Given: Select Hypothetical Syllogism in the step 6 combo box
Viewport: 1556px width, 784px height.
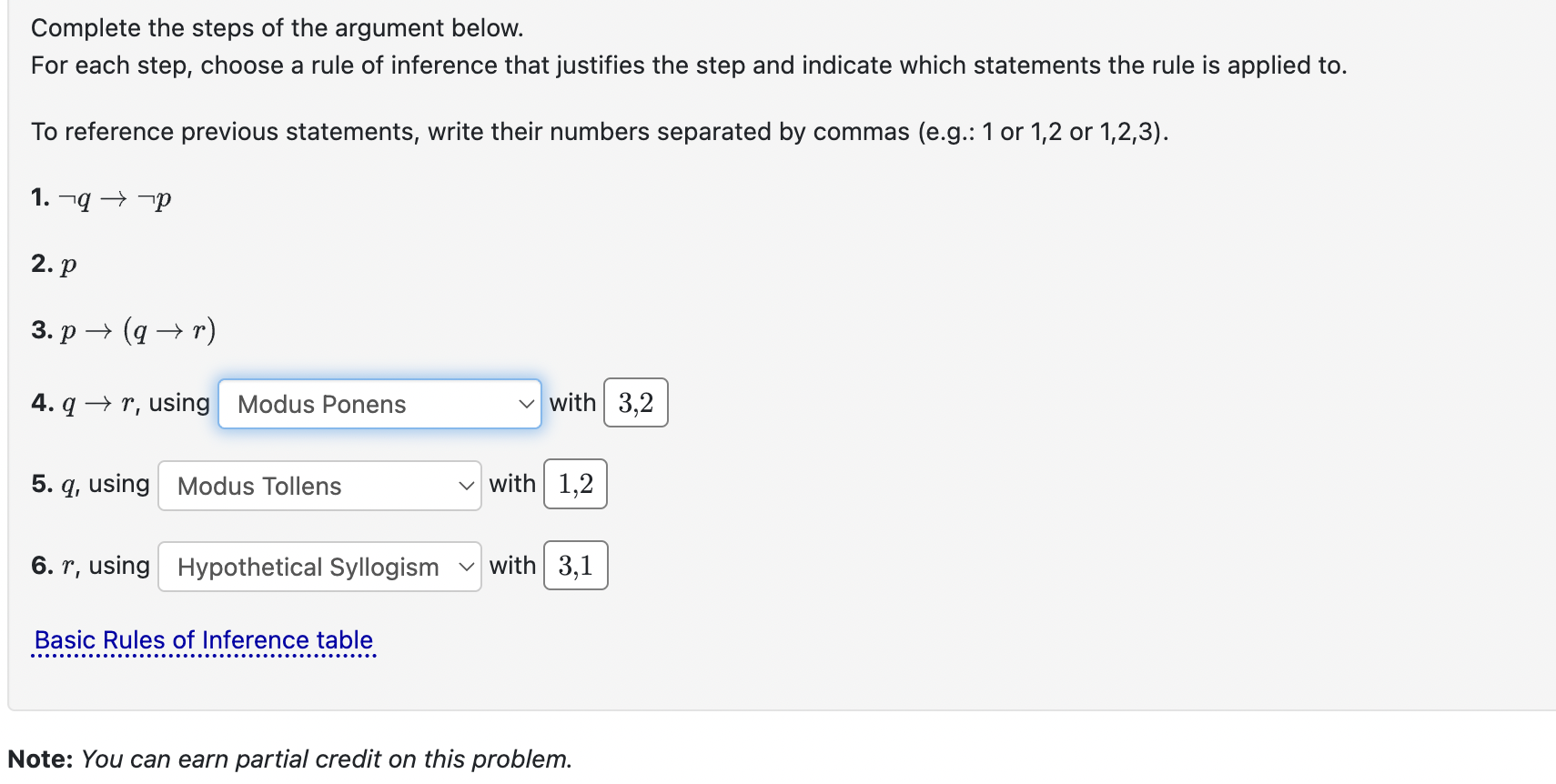Looking at the screenshot, I should 318,566.
